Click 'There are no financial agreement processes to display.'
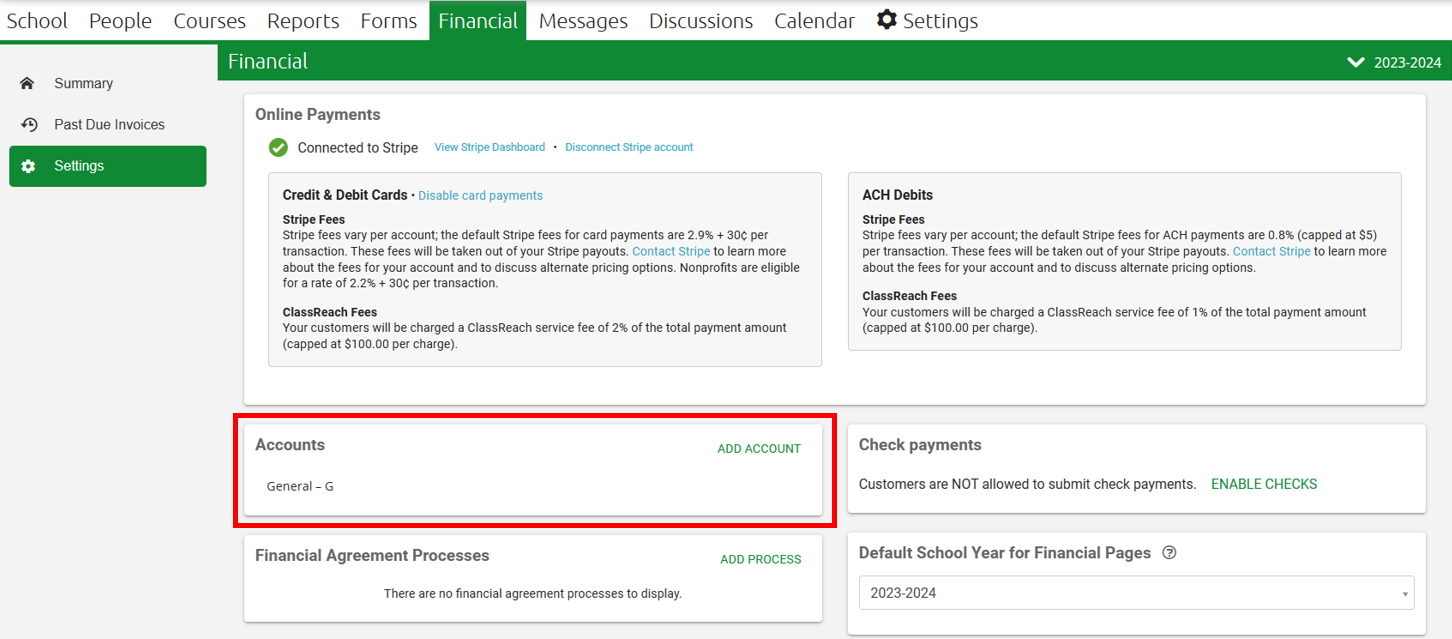The image size is (1452, 639). click(x=533, y=593)
